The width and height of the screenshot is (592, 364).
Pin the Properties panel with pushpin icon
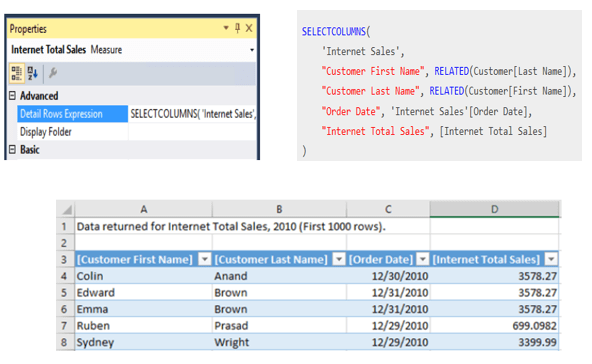(x=237, y=28)
